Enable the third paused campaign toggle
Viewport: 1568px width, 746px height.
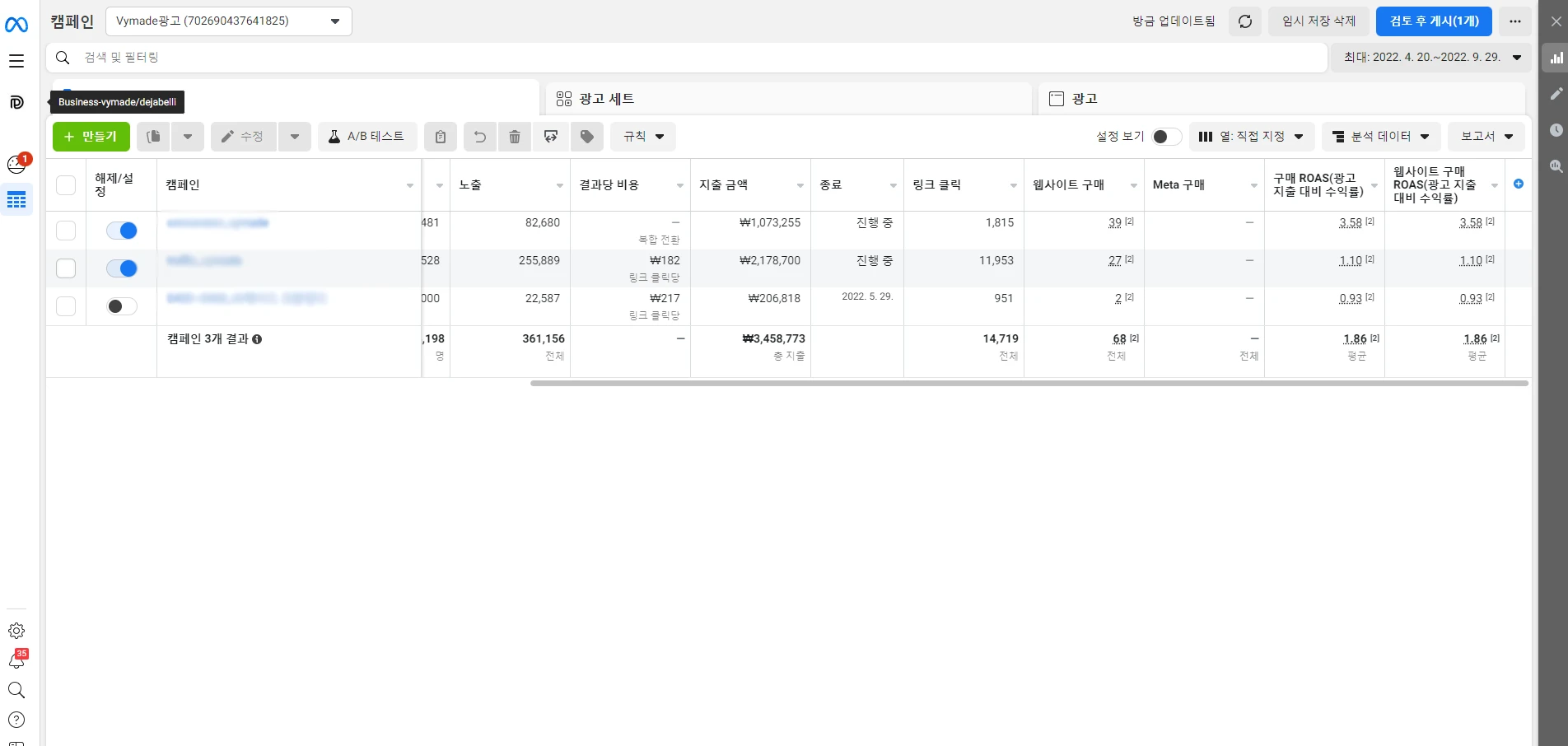(x=120, y=305)
